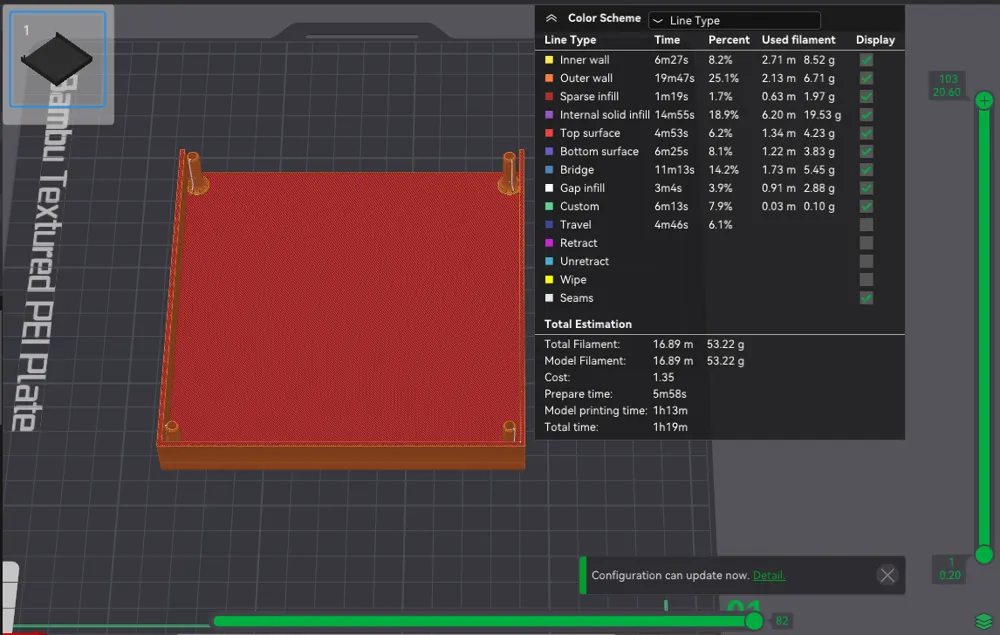Click the orange Outer wall color swatch
1000x635 pixels.
pyautogui.click(x=549, y=78)
